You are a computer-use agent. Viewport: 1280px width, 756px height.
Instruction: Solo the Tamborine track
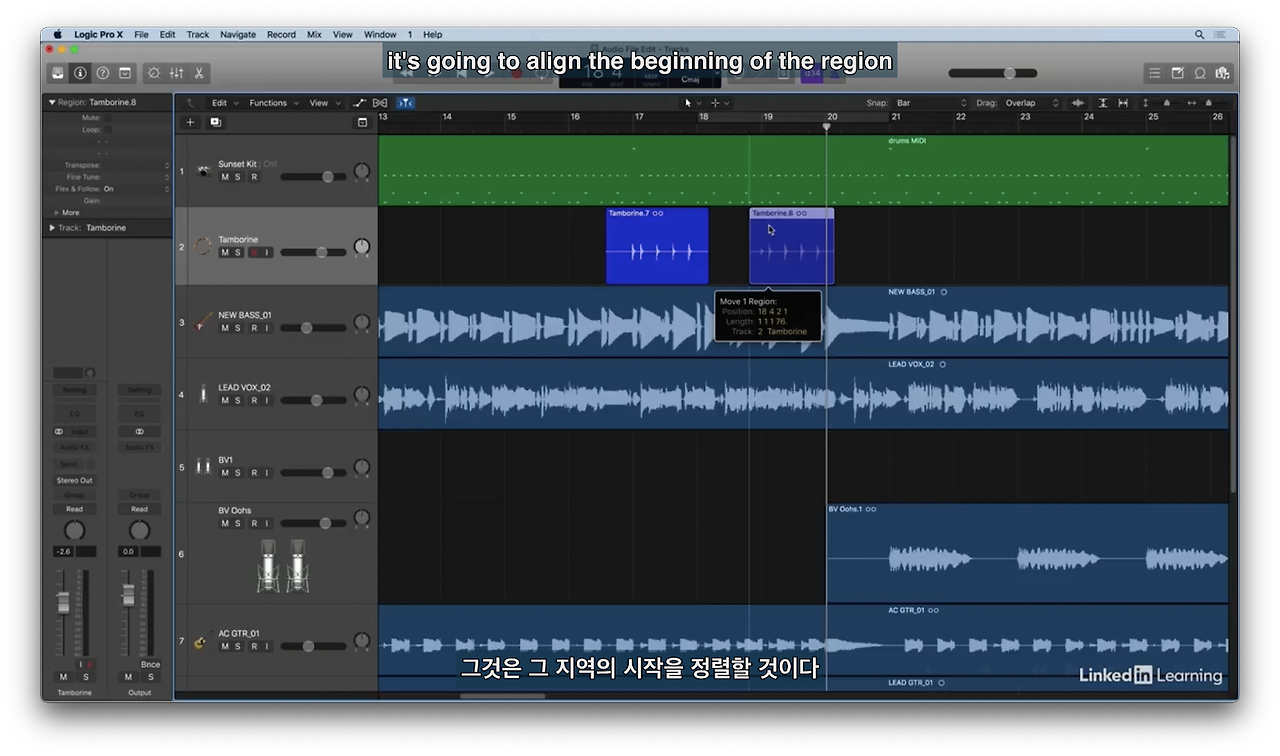(238, 253)
